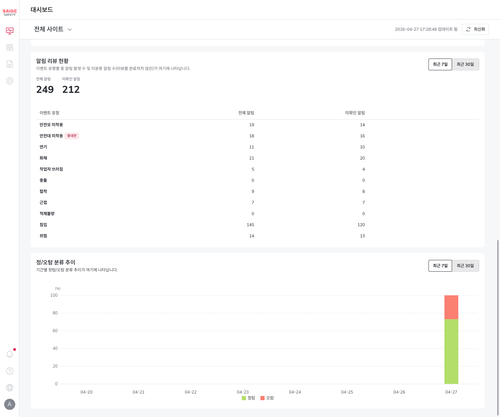Click the chevron beside 전체 사이트
This screenshot has width=500, height=417.
pyautogui.click(x=70, y=30)
